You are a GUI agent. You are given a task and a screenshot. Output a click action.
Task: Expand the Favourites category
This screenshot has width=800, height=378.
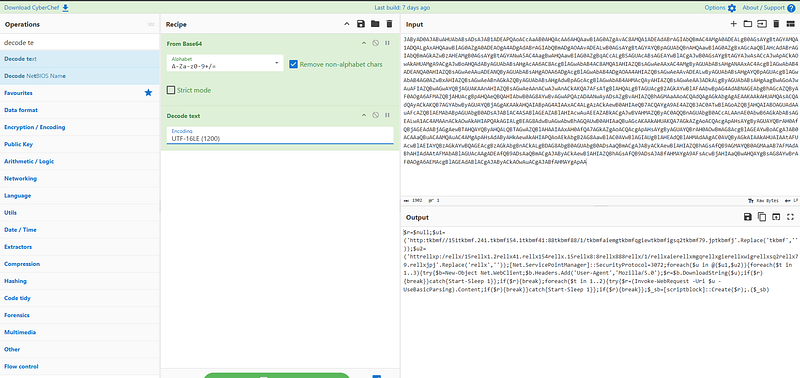click(x=79, y=93)
